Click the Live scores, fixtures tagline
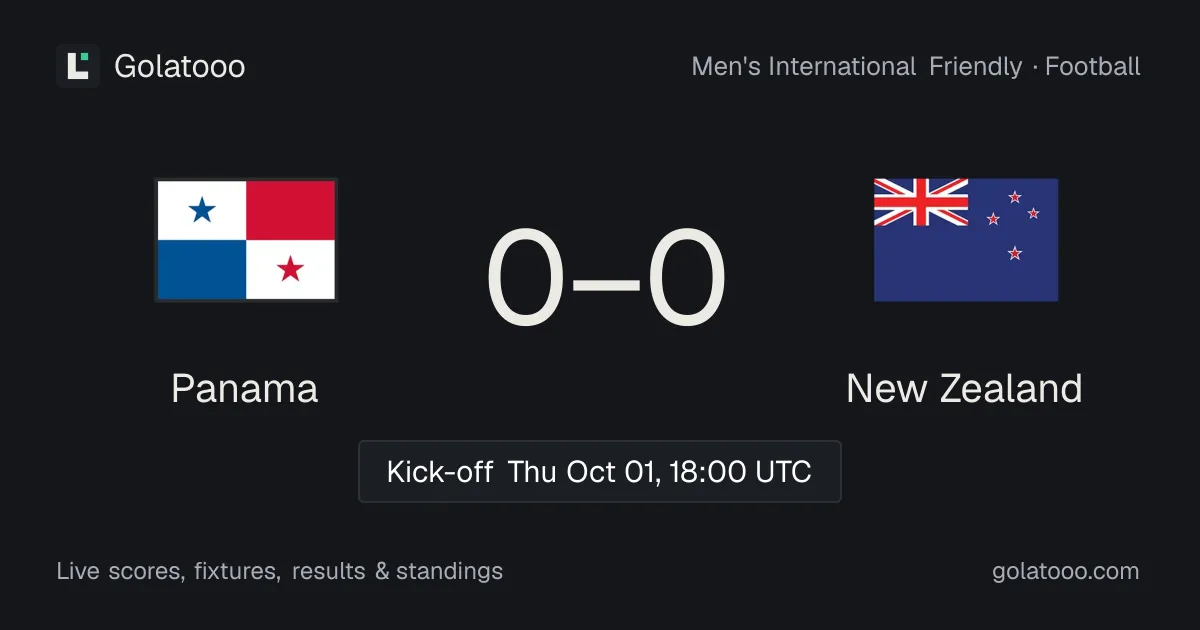Image resolution: width=1200 pixels, height=630 pixels. 169,571
